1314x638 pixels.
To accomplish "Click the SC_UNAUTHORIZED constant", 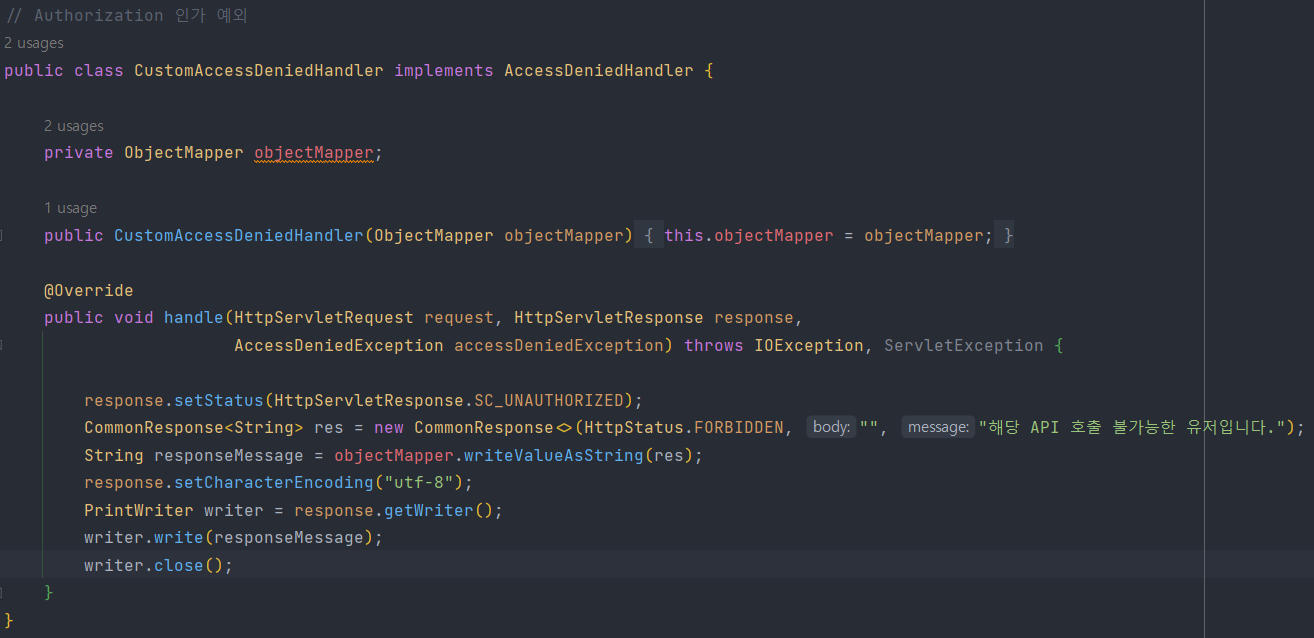I will [x=548, y=400].
